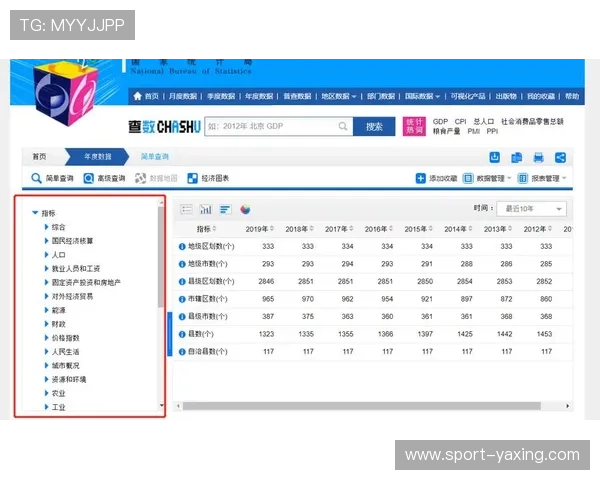Click the 查数 search input field

point(279,126)
